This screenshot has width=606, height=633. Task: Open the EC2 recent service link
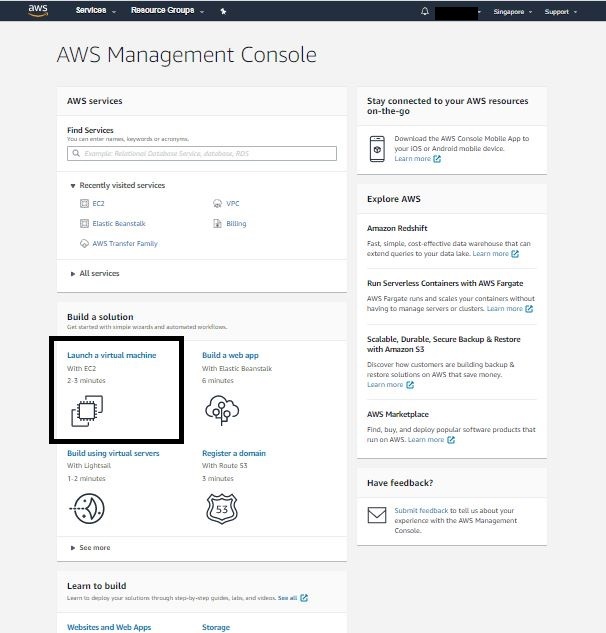[99, 203]
